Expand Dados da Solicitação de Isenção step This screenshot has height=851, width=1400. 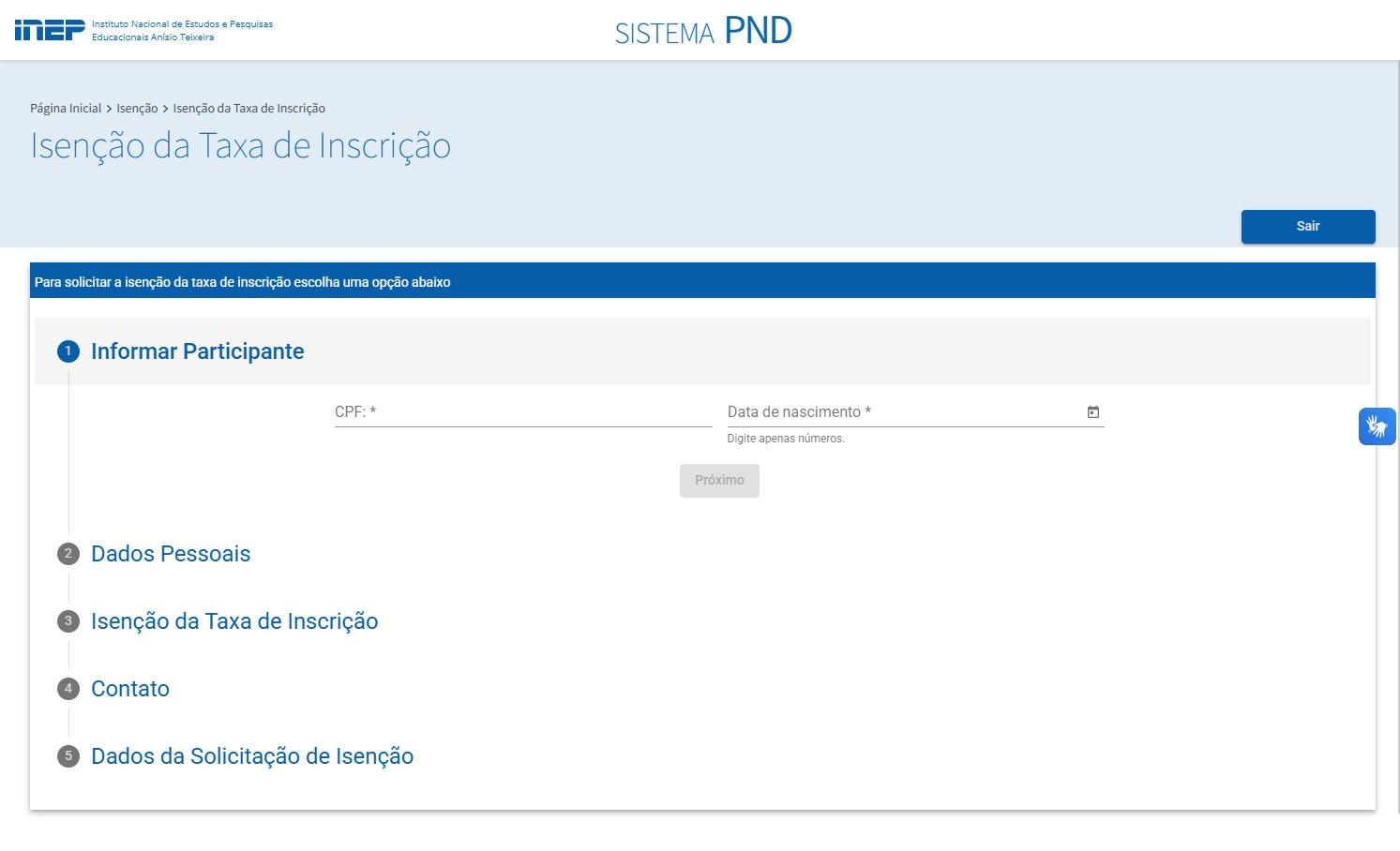[x=252, y=756]
